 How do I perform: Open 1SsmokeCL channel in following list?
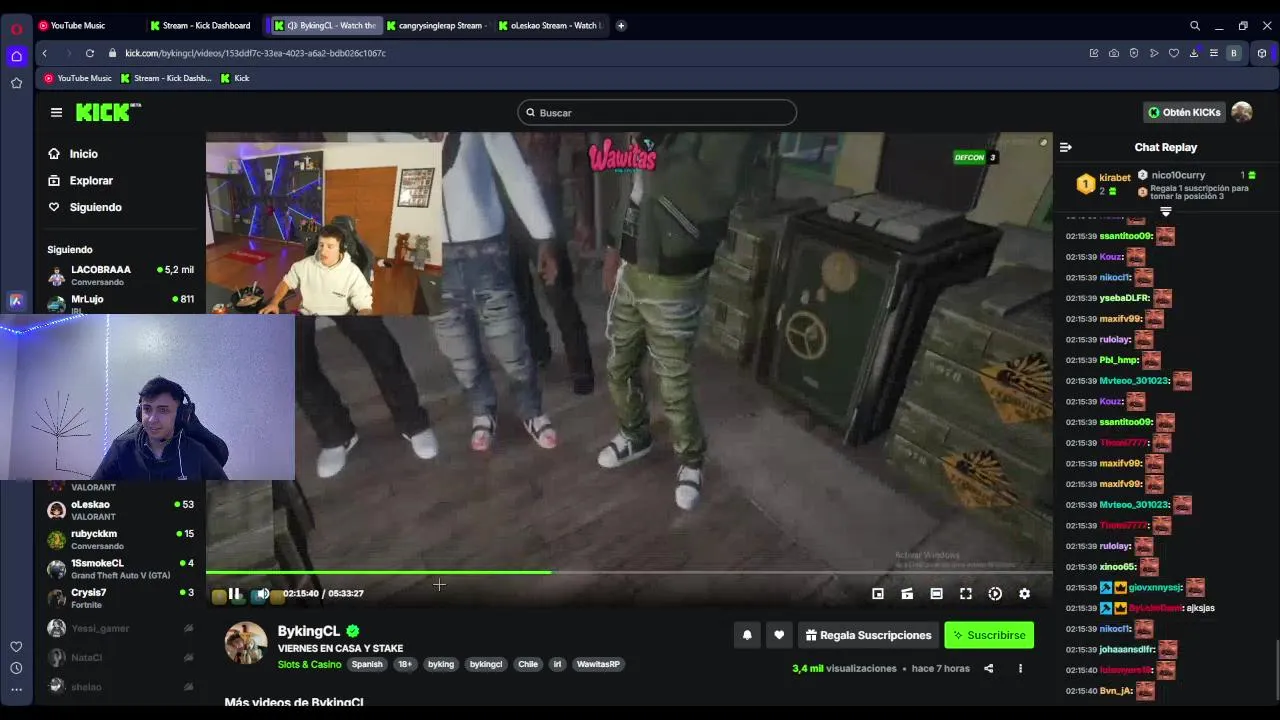click(120, 568)
